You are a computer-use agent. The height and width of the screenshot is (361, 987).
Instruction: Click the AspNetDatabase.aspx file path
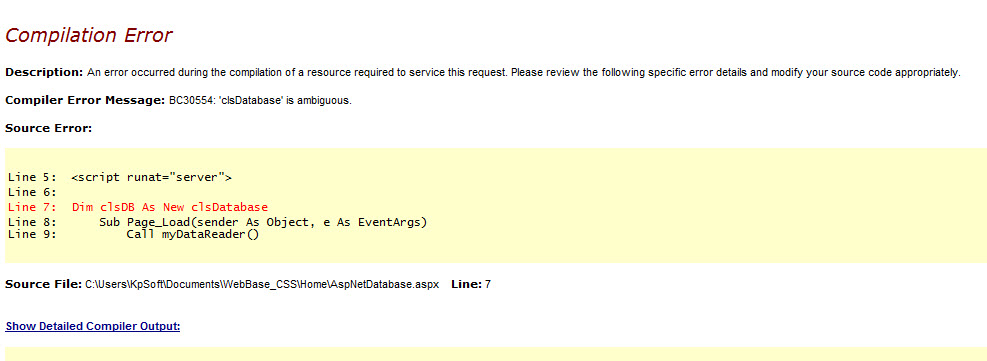(x=262, y=284)
